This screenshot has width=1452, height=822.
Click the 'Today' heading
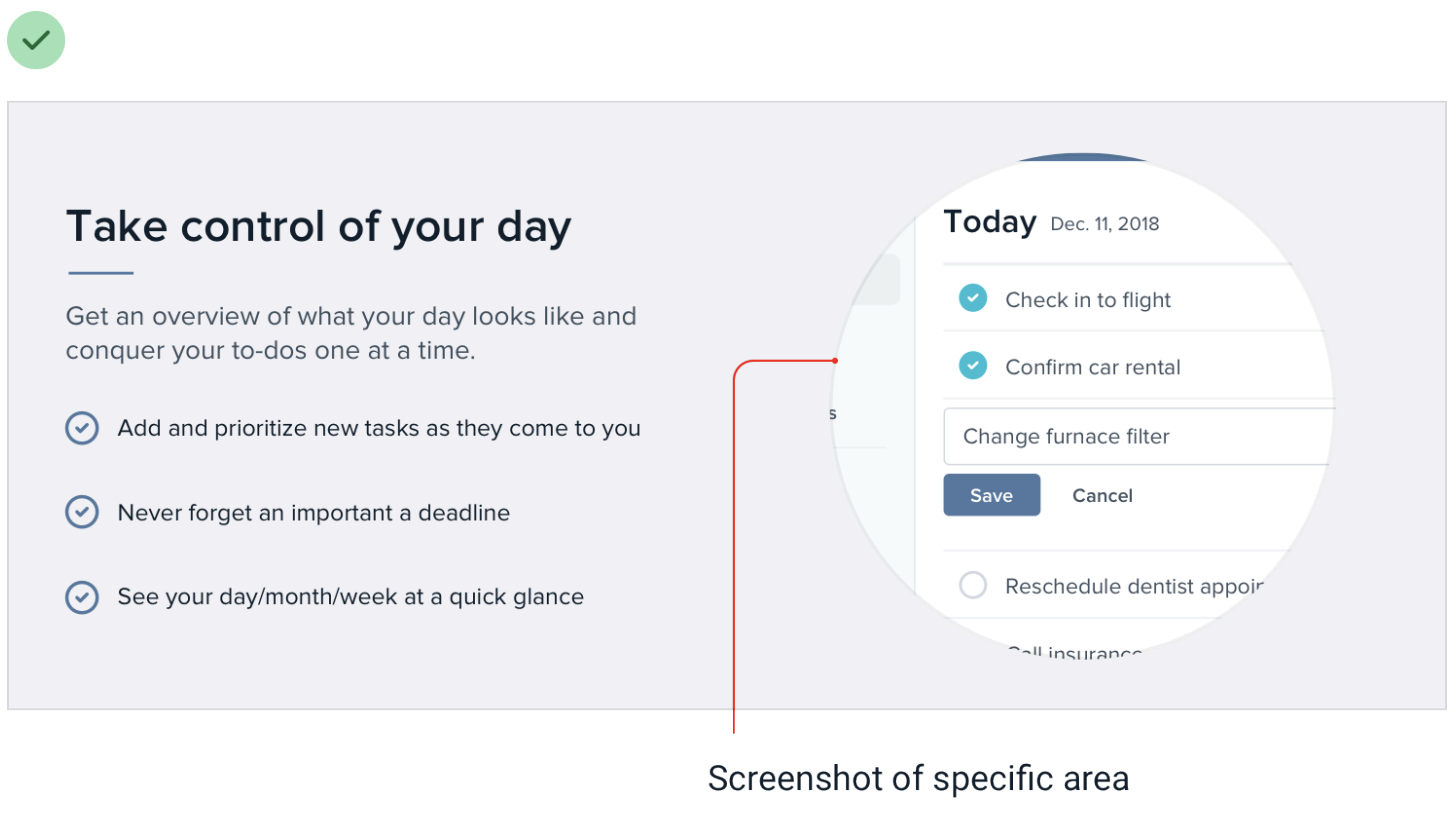pos(989,222)
